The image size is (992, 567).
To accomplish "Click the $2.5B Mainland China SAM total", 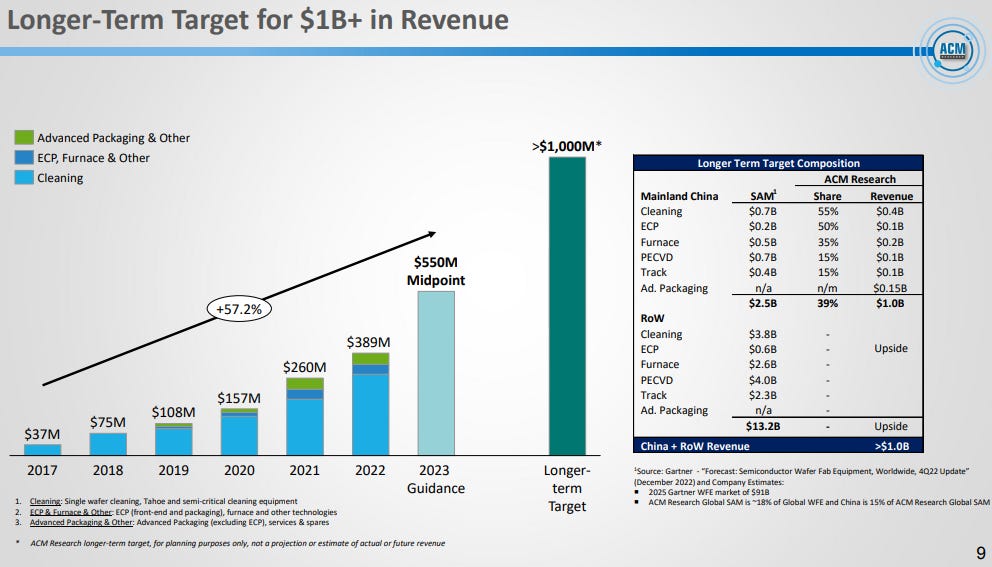I will pos(763,304).
